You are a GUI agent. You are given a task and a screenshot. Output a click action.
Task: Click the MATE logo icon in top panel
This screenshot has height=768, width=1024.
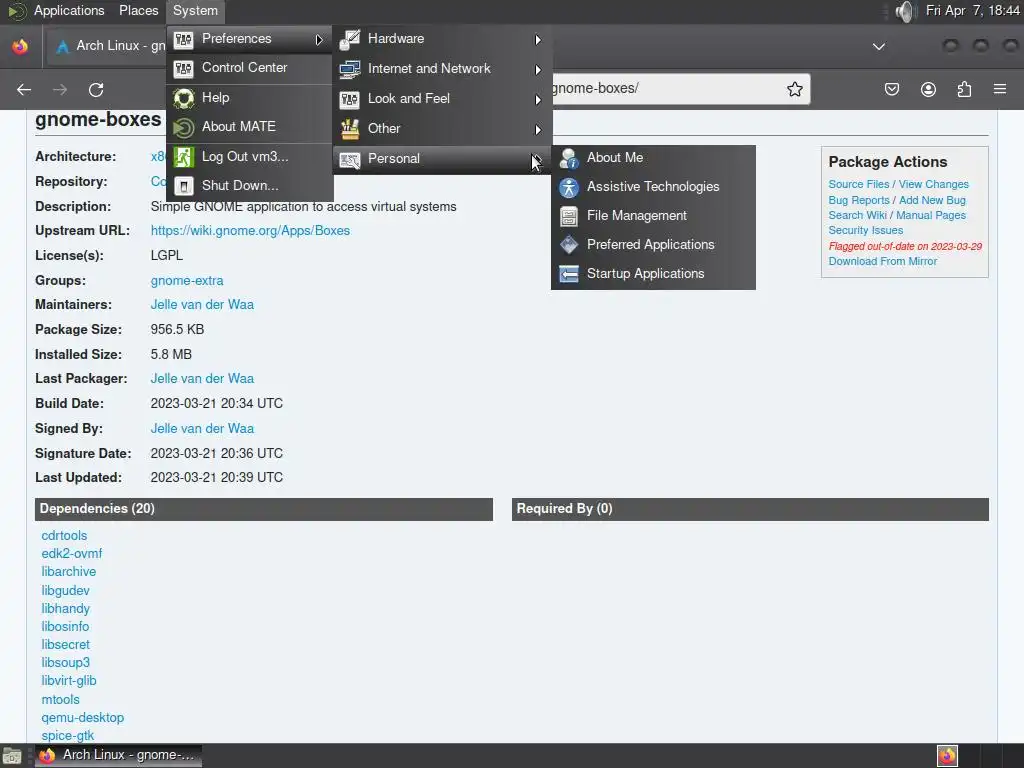pos(17,11)
